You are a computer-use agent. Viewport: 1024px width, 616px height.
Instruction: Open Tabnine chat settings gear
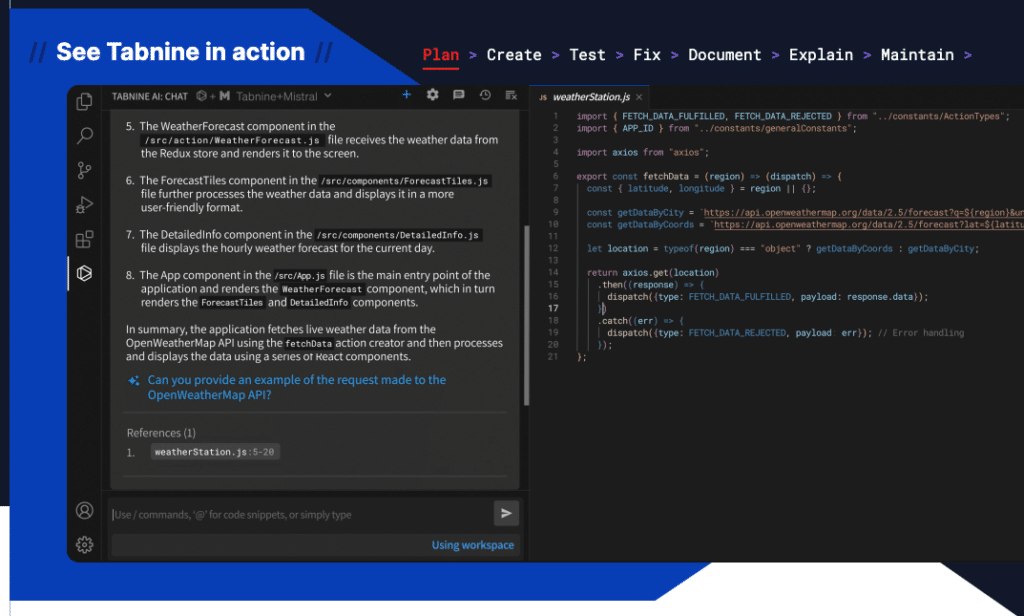pos(432,95)
